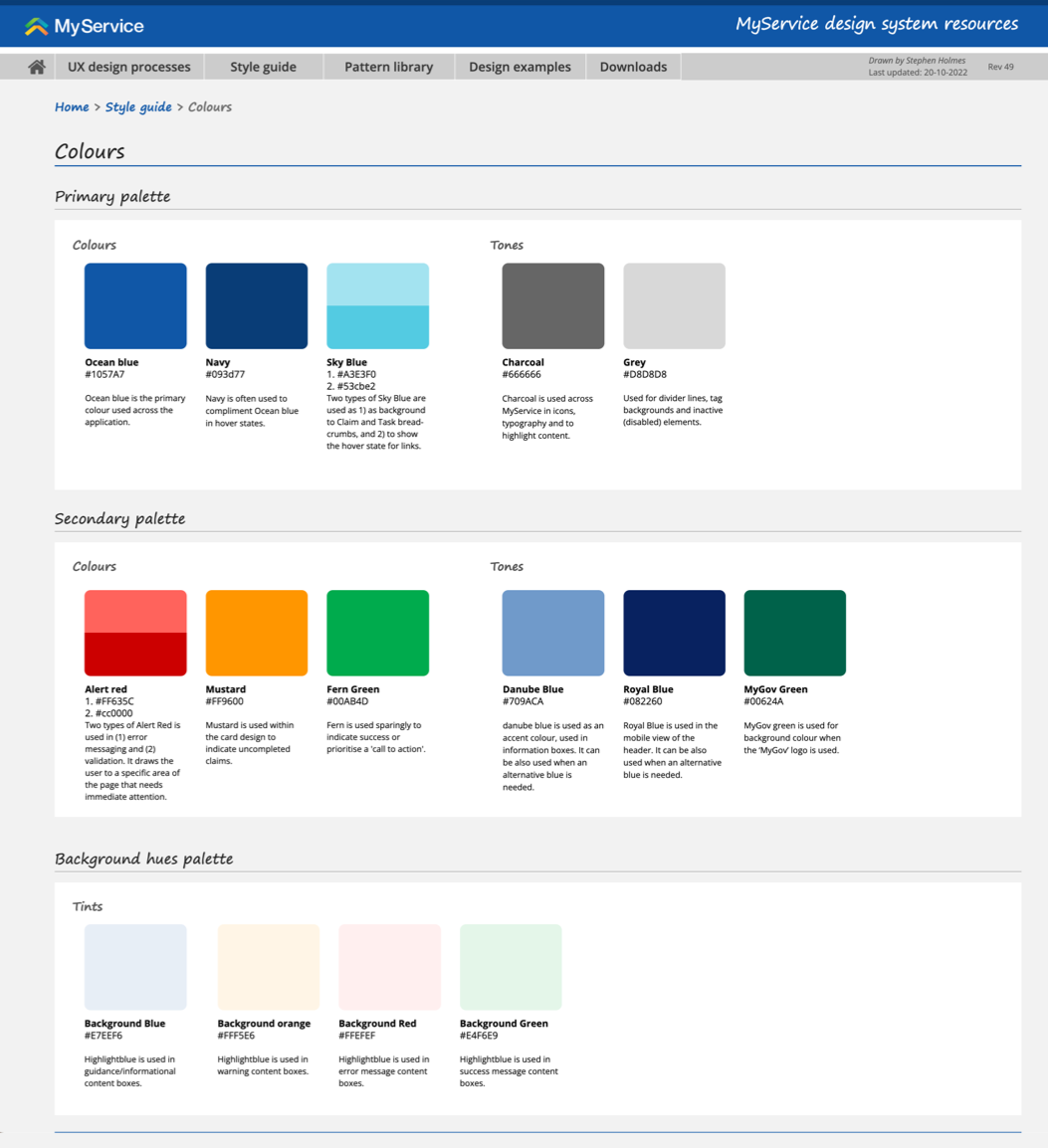Select the MyGov Green swatch
Image resolution: width=1048 pixels, height=1148 pixels.
tap(794, 633)
